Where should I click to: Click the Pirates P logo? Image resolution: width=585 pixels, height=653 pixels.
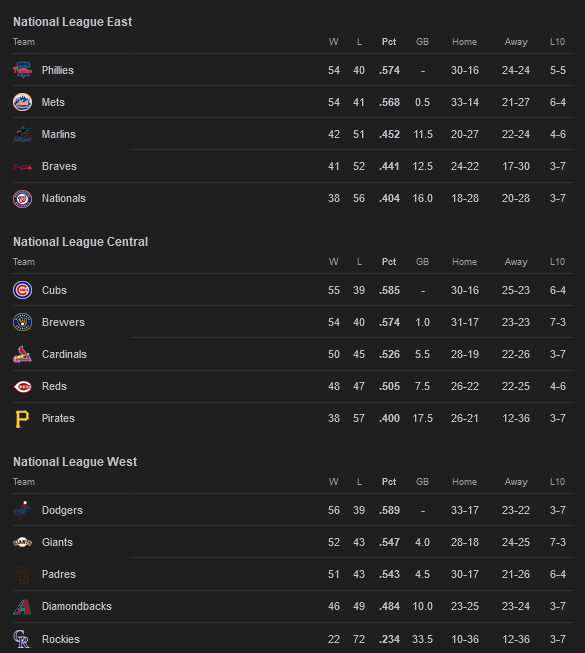[22, 419]
